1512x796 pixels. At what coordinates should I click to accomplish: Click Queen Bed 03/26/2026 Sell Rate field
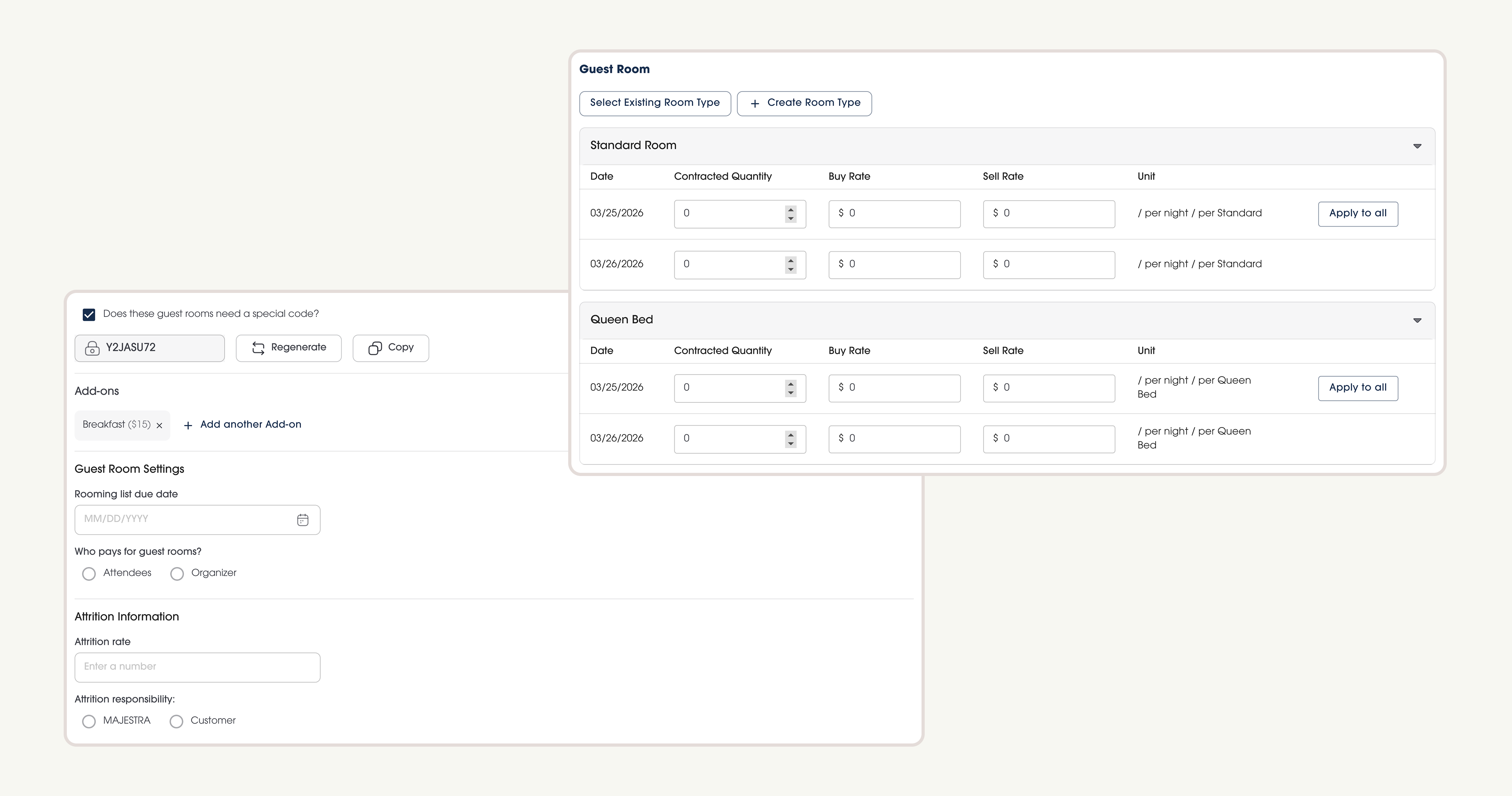click(1049, 439)
